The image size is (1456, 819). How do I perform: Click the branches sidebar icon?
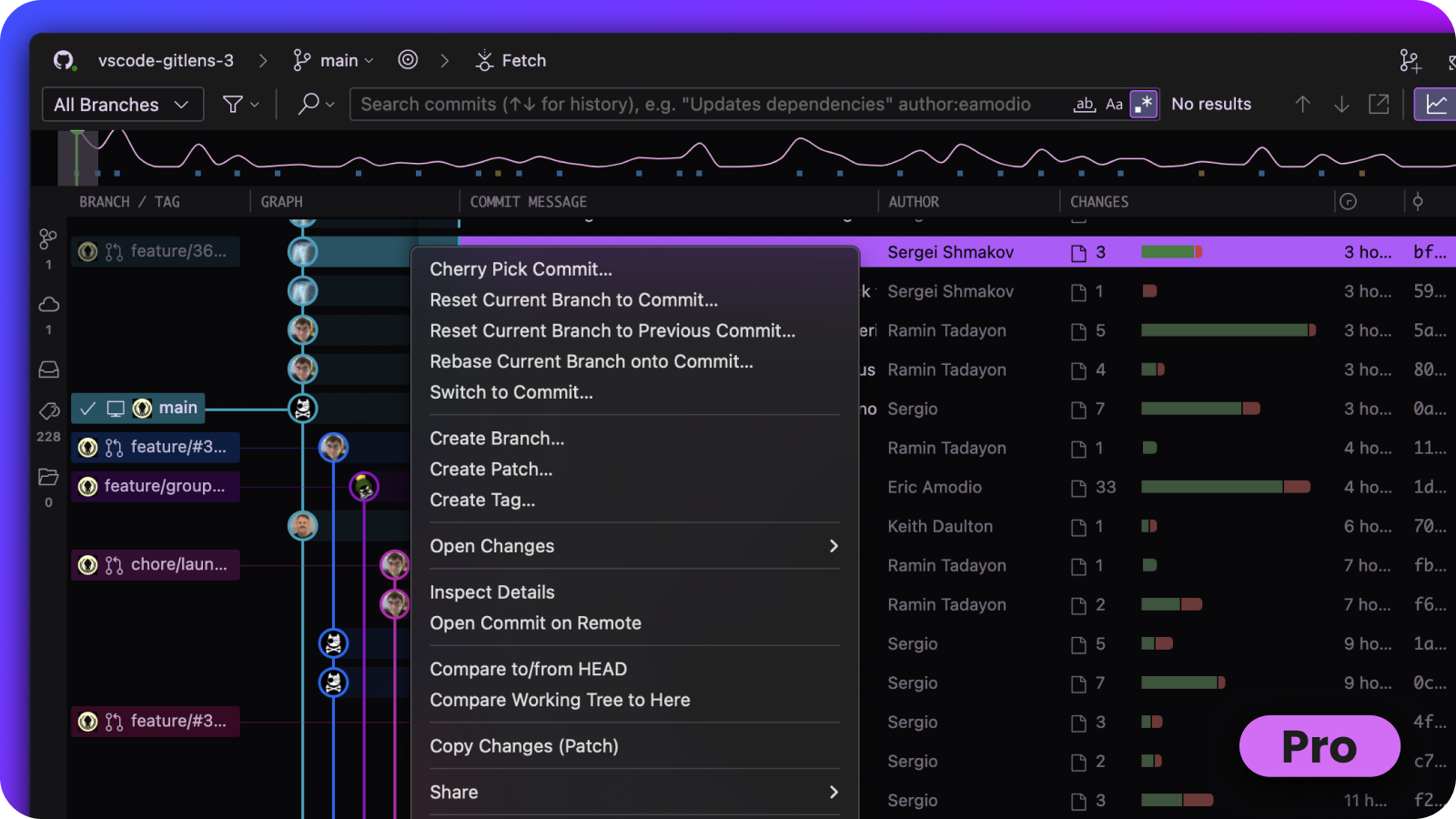pos(48,239)
